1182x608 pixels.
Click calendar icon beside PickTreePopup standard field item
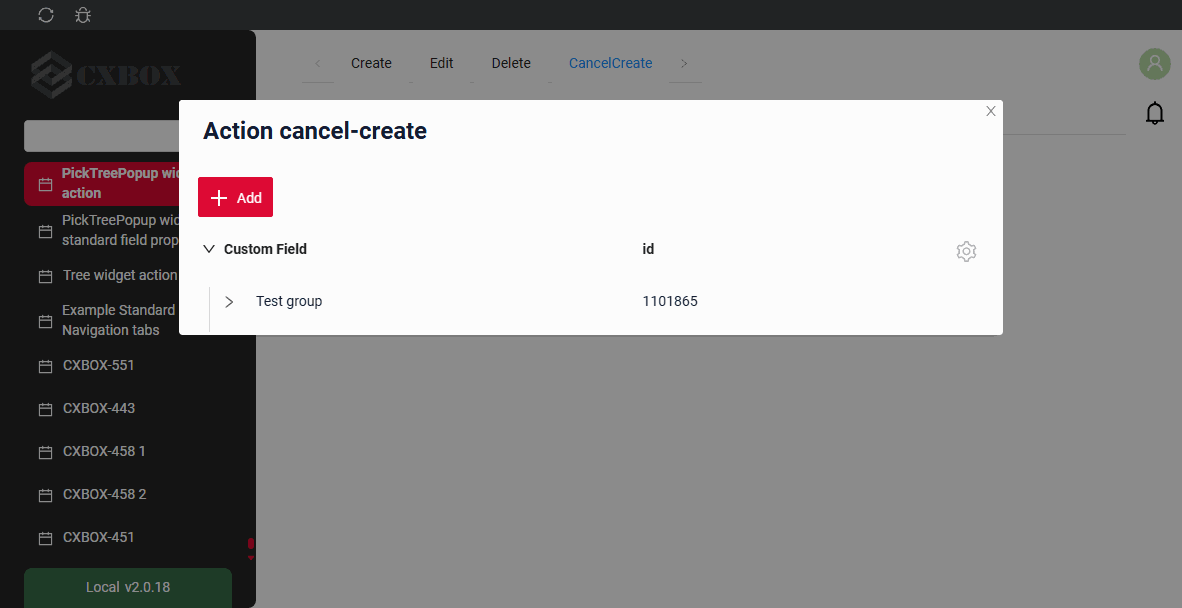[x=45, y=231]
